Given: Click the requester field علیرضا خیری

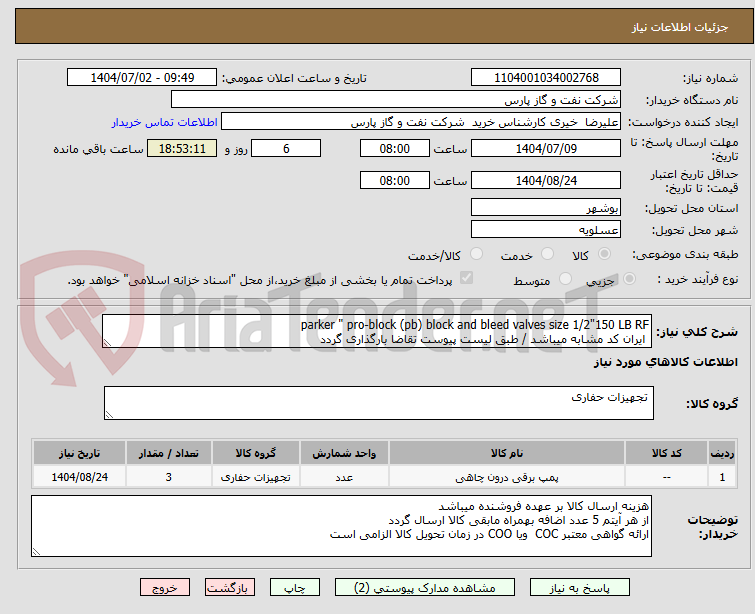Looking at the screenshot, I should pyautogui.click(x=421, y=122).
